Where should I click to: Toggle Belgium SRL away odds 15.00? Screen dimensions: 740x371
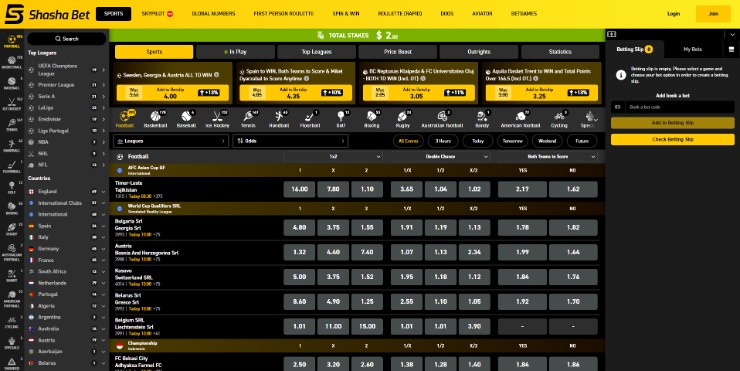(367, 326)
